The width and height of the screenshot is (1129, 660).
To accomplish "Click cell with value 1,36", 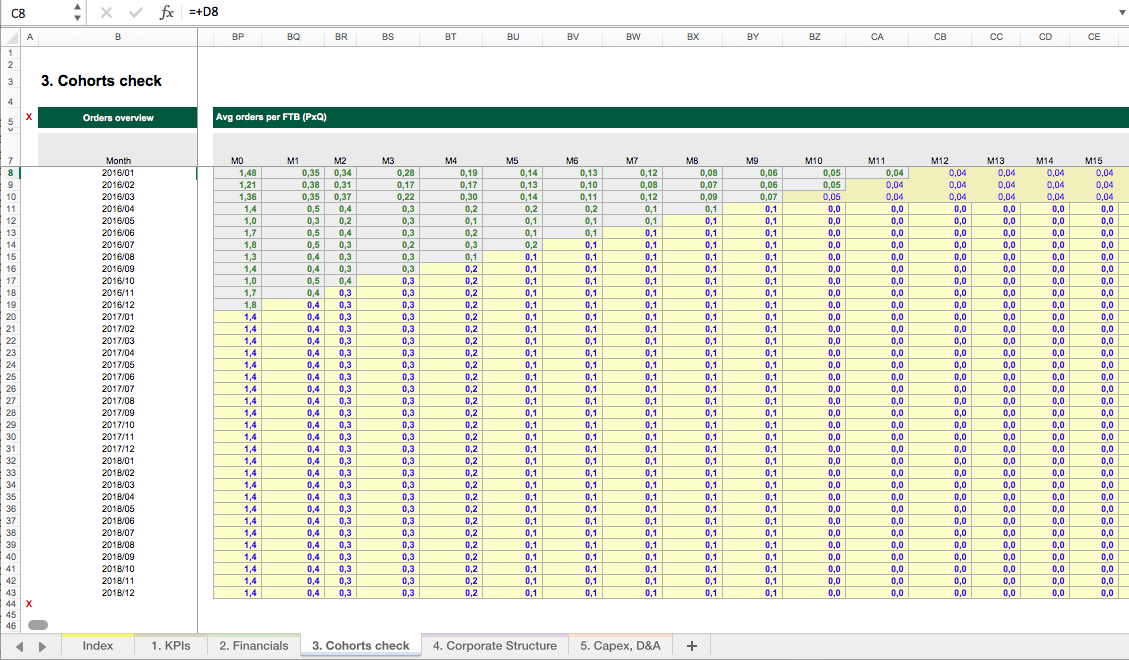I will click(238, 196).
